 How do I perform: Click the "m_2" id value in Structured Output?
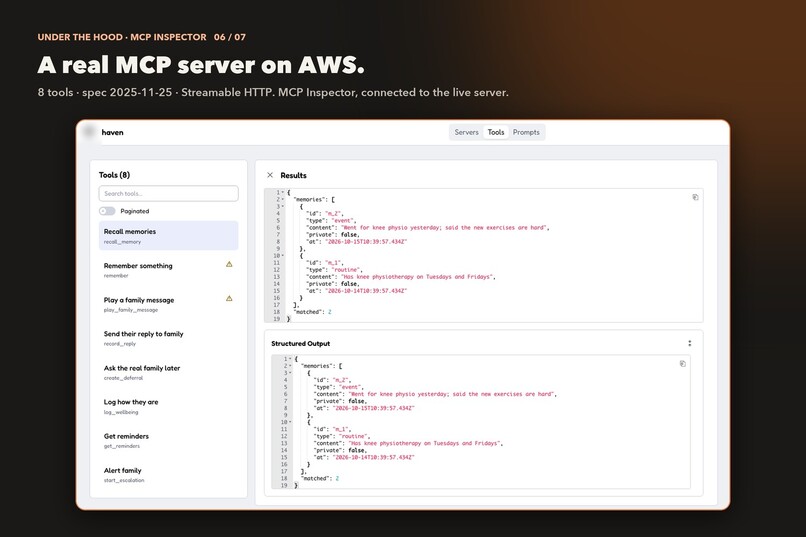(342, 380)
